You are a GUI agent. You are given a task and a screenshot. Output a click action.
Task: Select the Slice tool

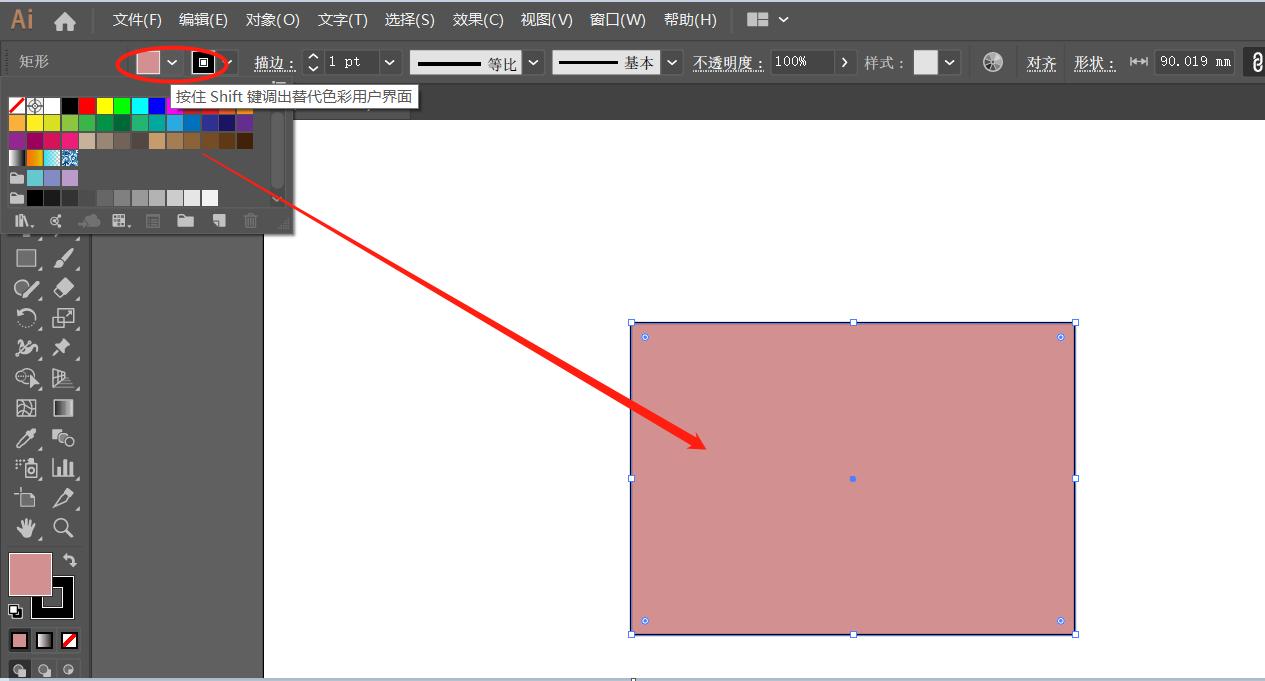(63, 498)
